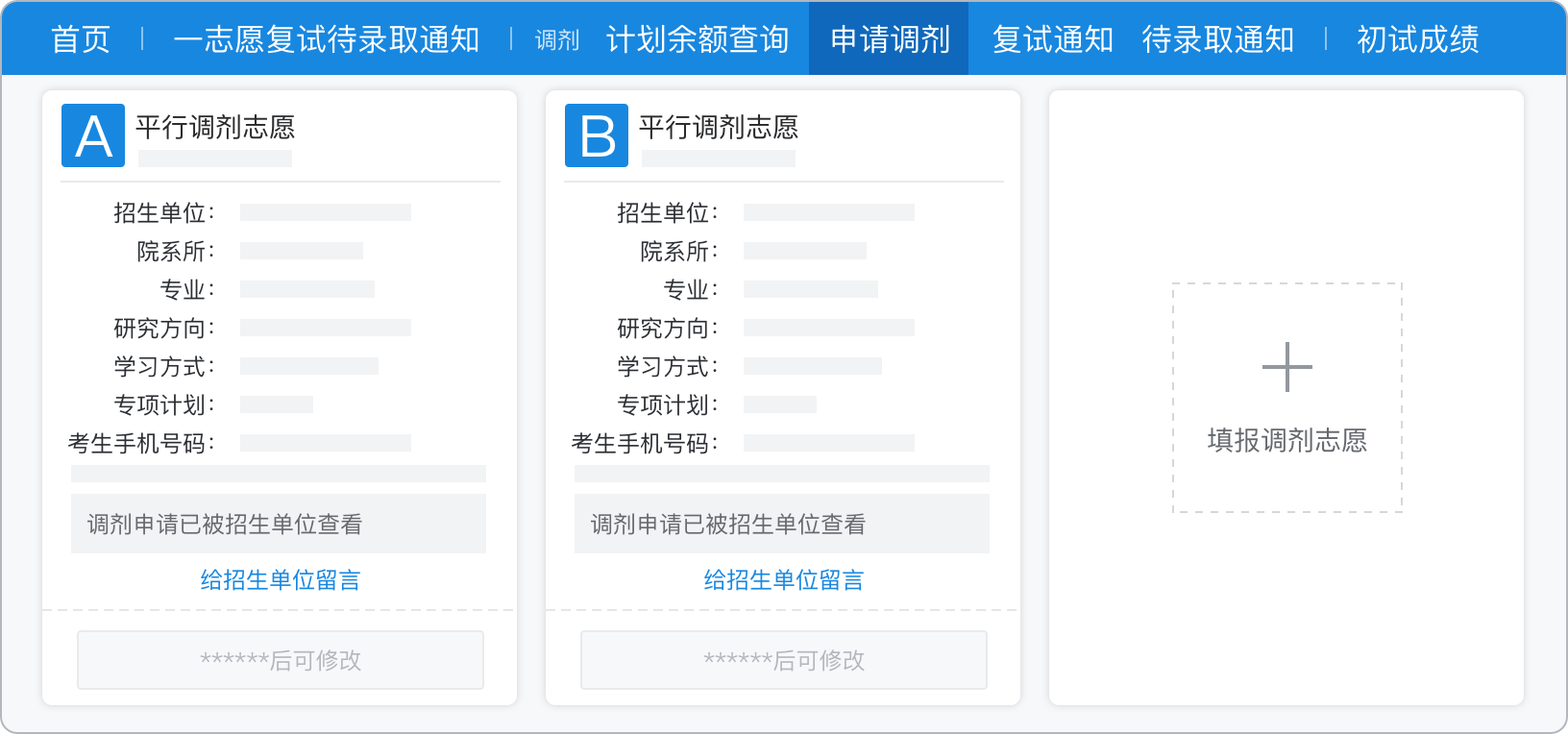The image size is (1568, 734).
Task: Open the 初试成绩 tab
Action: (1417, 39)
